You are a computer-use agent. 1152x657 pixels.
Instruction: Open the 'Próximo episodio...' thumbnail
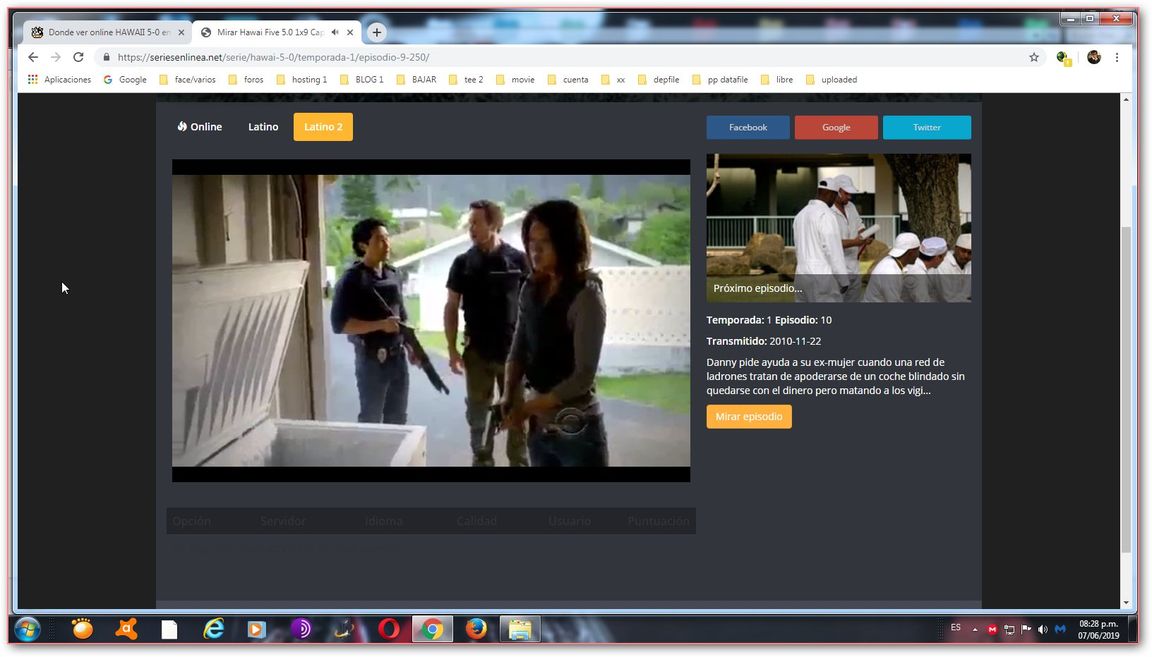click(x=838, y=228)
